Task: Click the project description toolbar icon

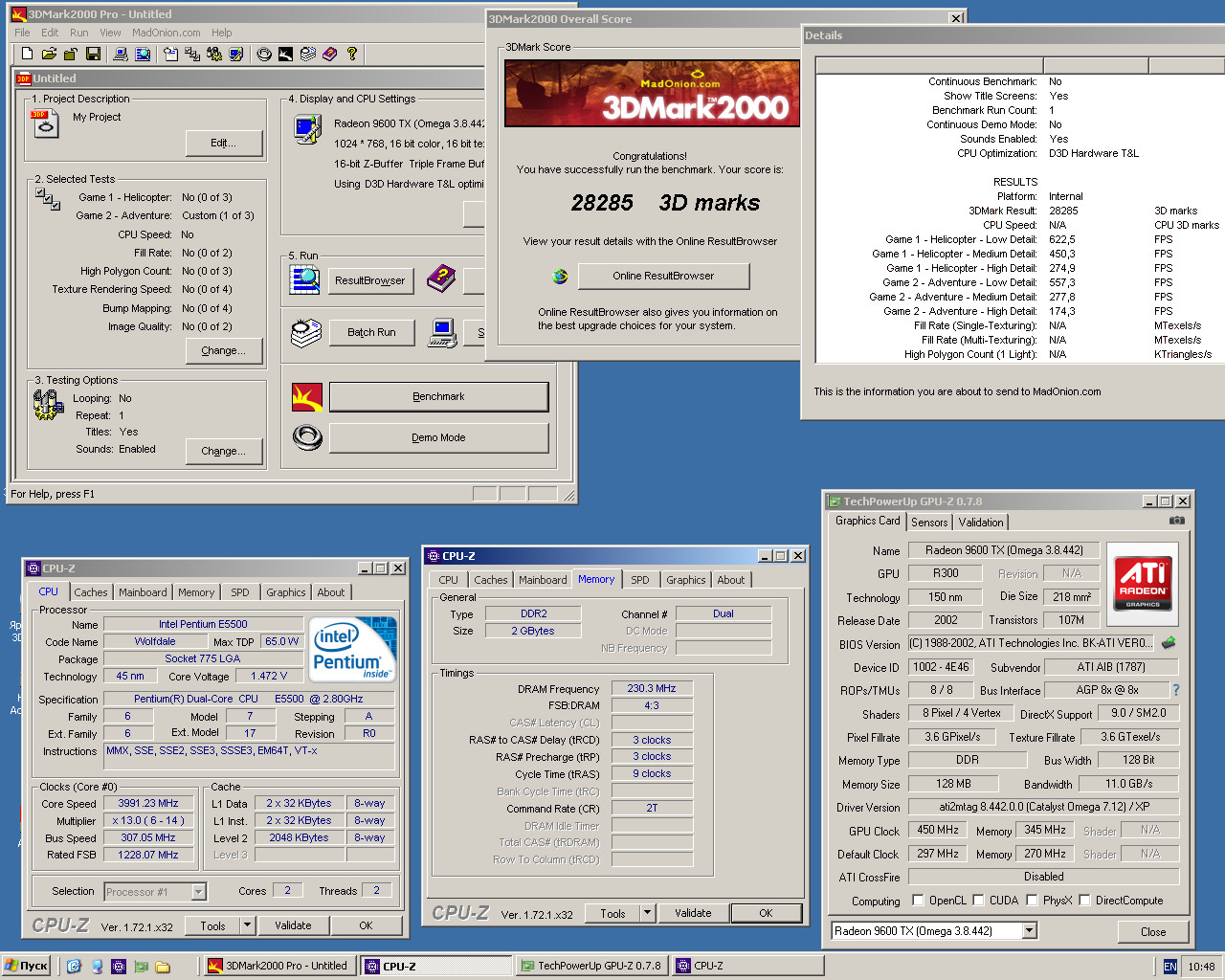Action: coord(170,54)
